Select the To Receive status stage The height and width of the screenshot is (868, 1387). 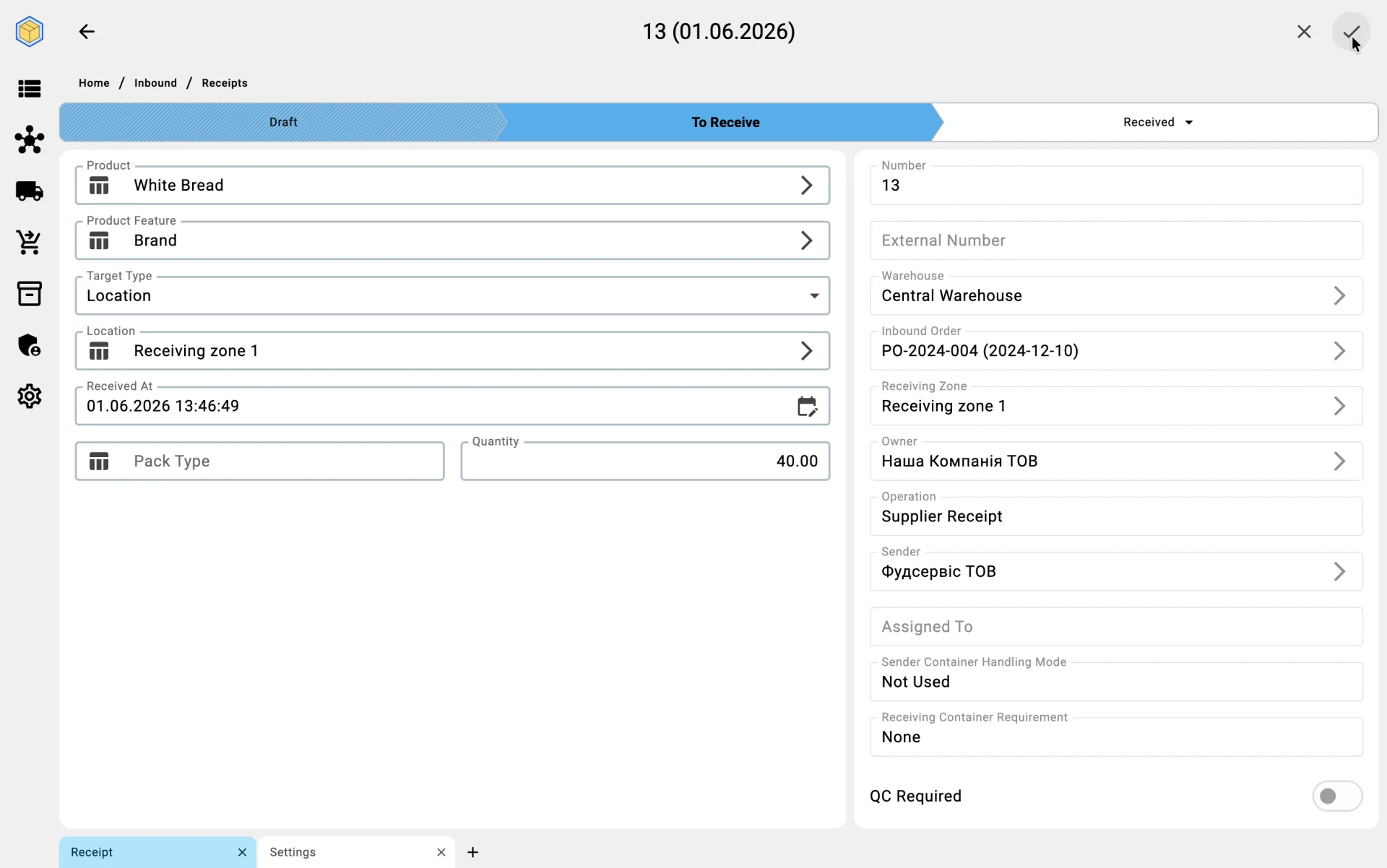click(725, 122)
